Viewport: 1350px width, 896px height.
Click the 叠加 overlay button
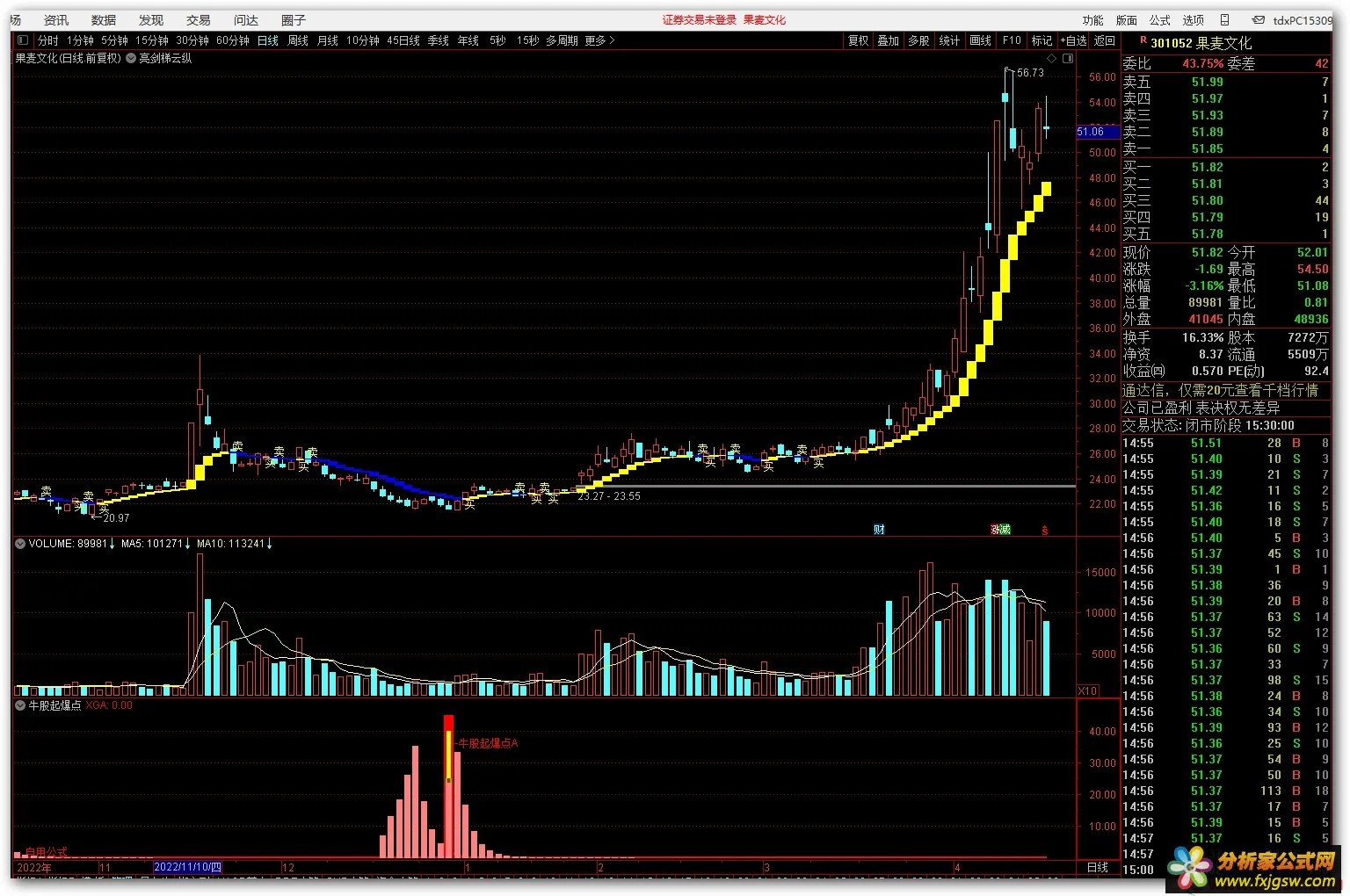(889, 40)
